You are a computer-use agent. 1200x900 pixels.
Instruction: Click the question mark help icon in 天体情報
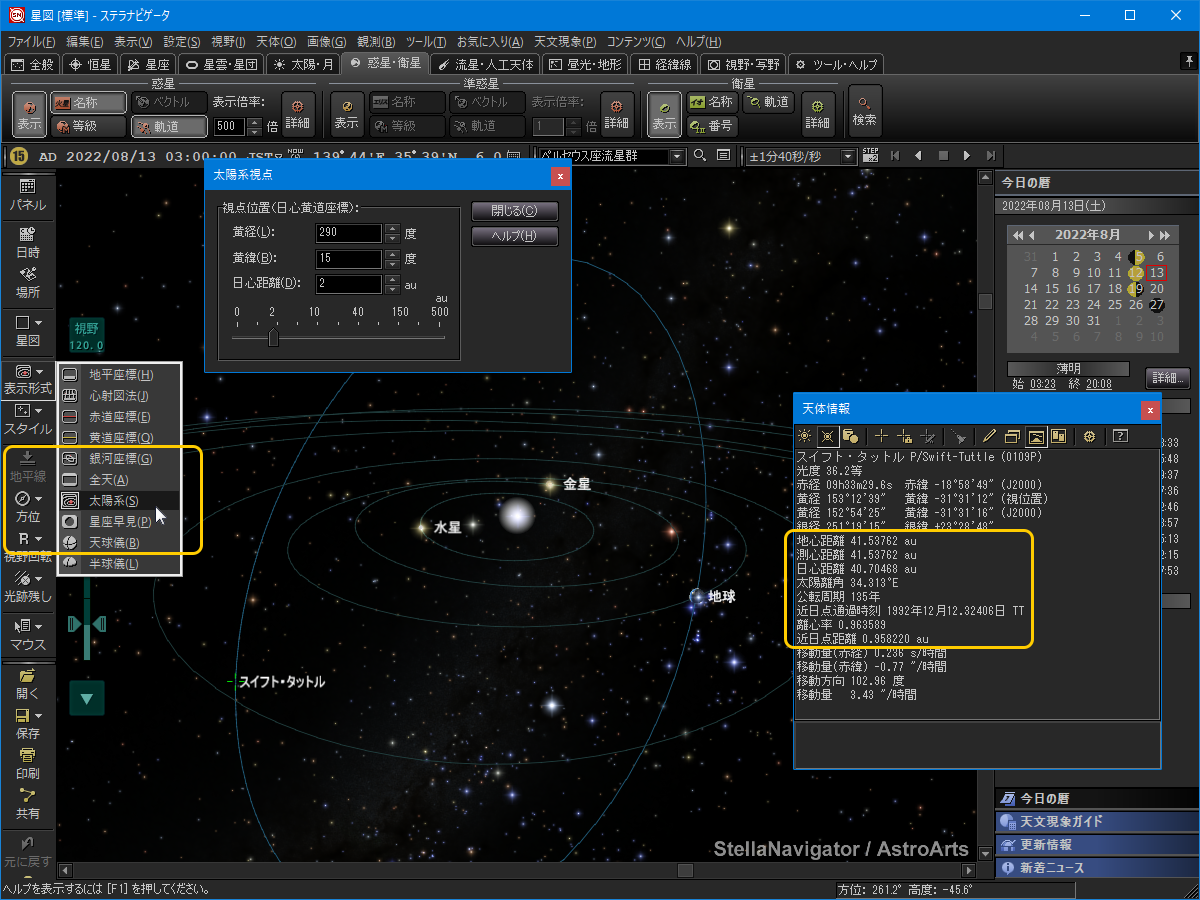tap(1120, 436)
